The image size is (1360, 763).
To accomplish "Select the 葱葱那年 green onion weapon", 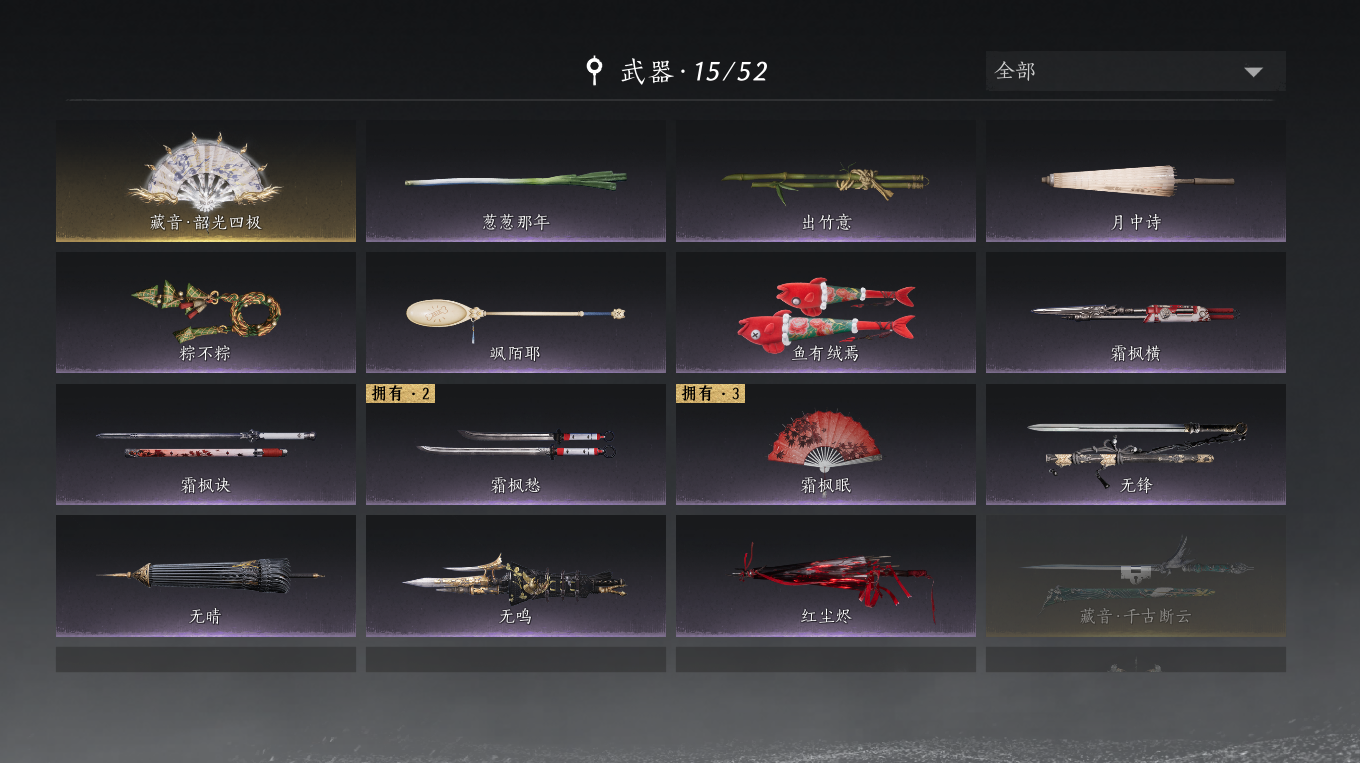I will pos(516,181).
